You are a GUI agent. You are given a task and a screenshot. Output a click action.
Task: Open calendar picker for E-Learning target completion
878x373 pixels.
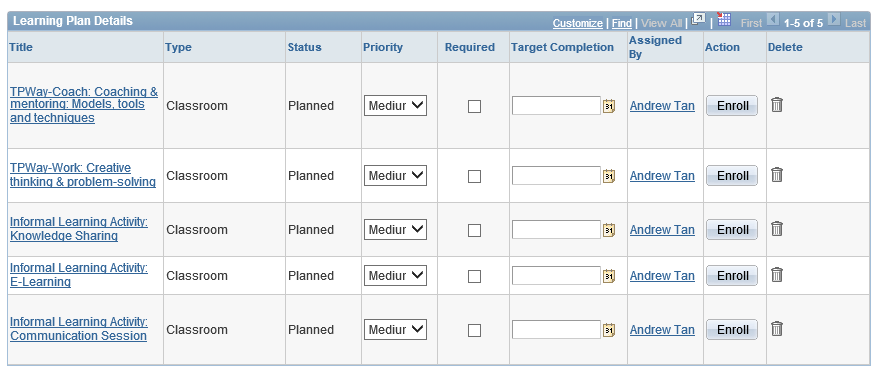(x=609, y=276)
